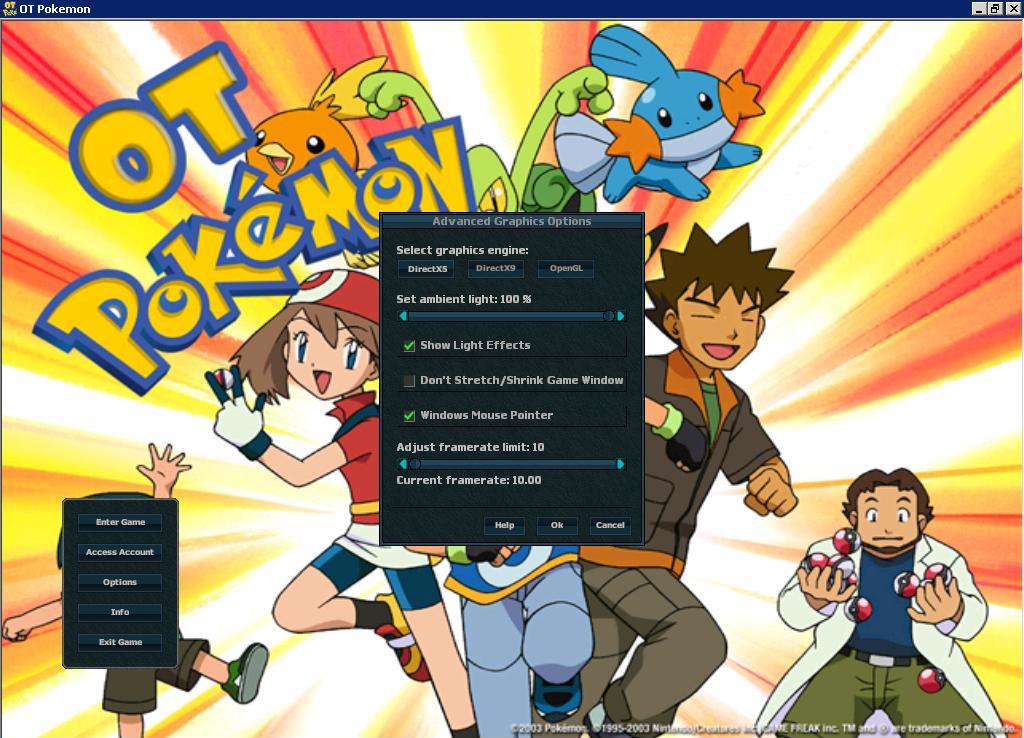The height and width of the screenshot is (738, 1024).
Task: Click Exit Game to quit
Action: (x=120, y=642)
